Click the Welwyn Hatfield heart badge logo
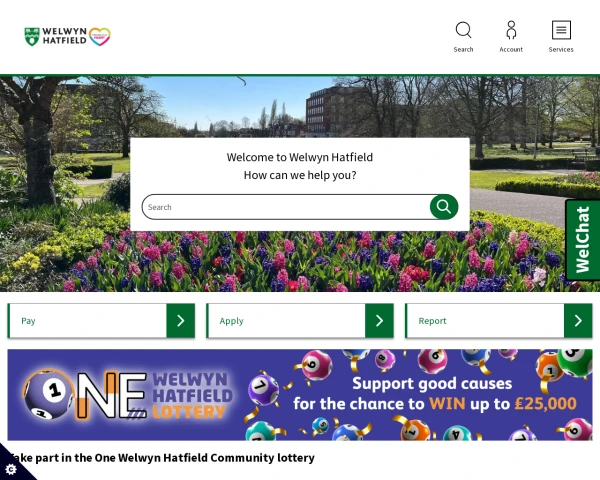This screenshot has height=480, width=600. [x=100, y=37]
